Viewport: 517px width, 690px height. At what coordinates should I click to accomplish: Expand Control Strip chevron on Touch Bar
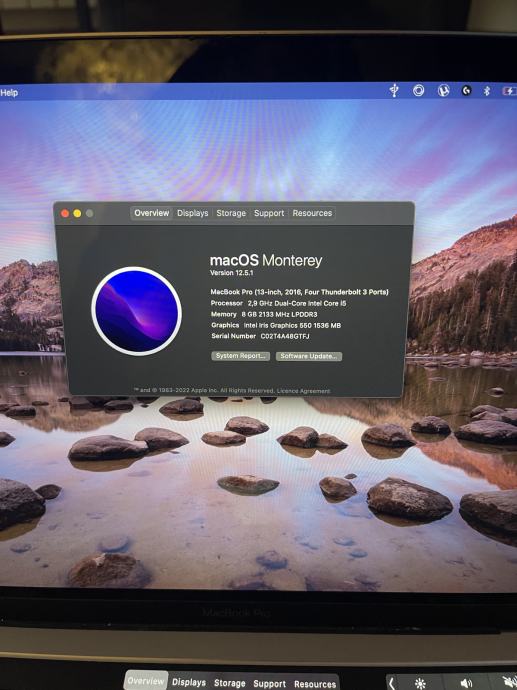coord(391,683)
